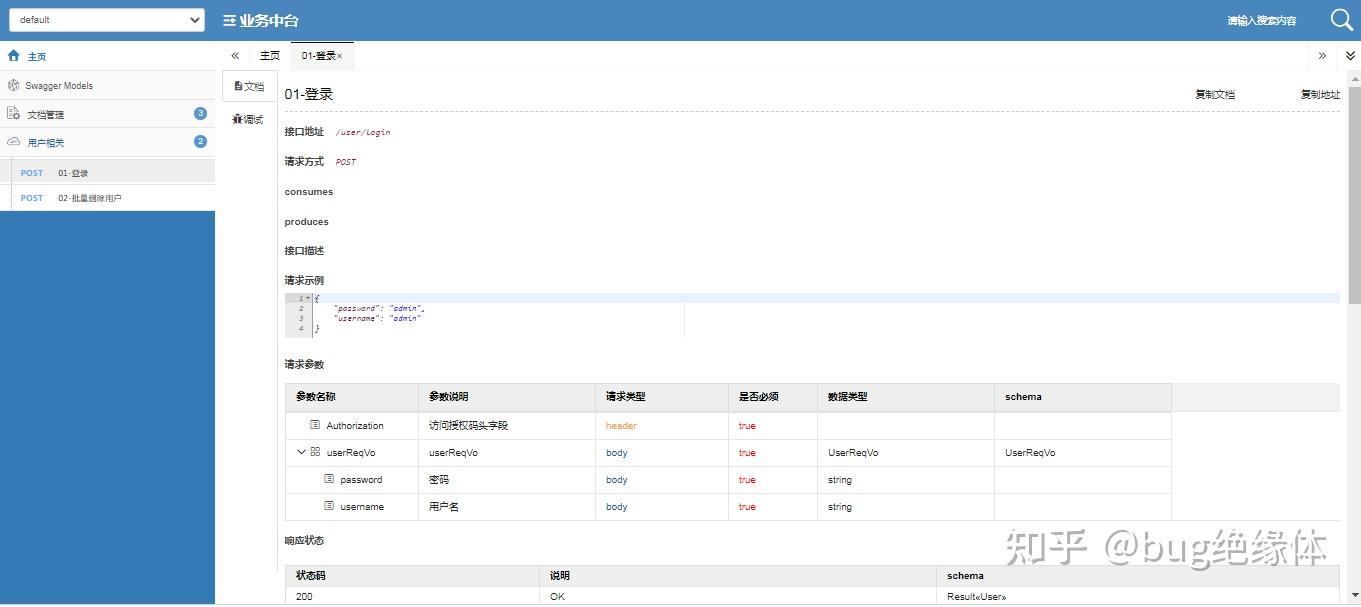
Task: Collapse the userReqVo parameter row
Action: [300, 452]
